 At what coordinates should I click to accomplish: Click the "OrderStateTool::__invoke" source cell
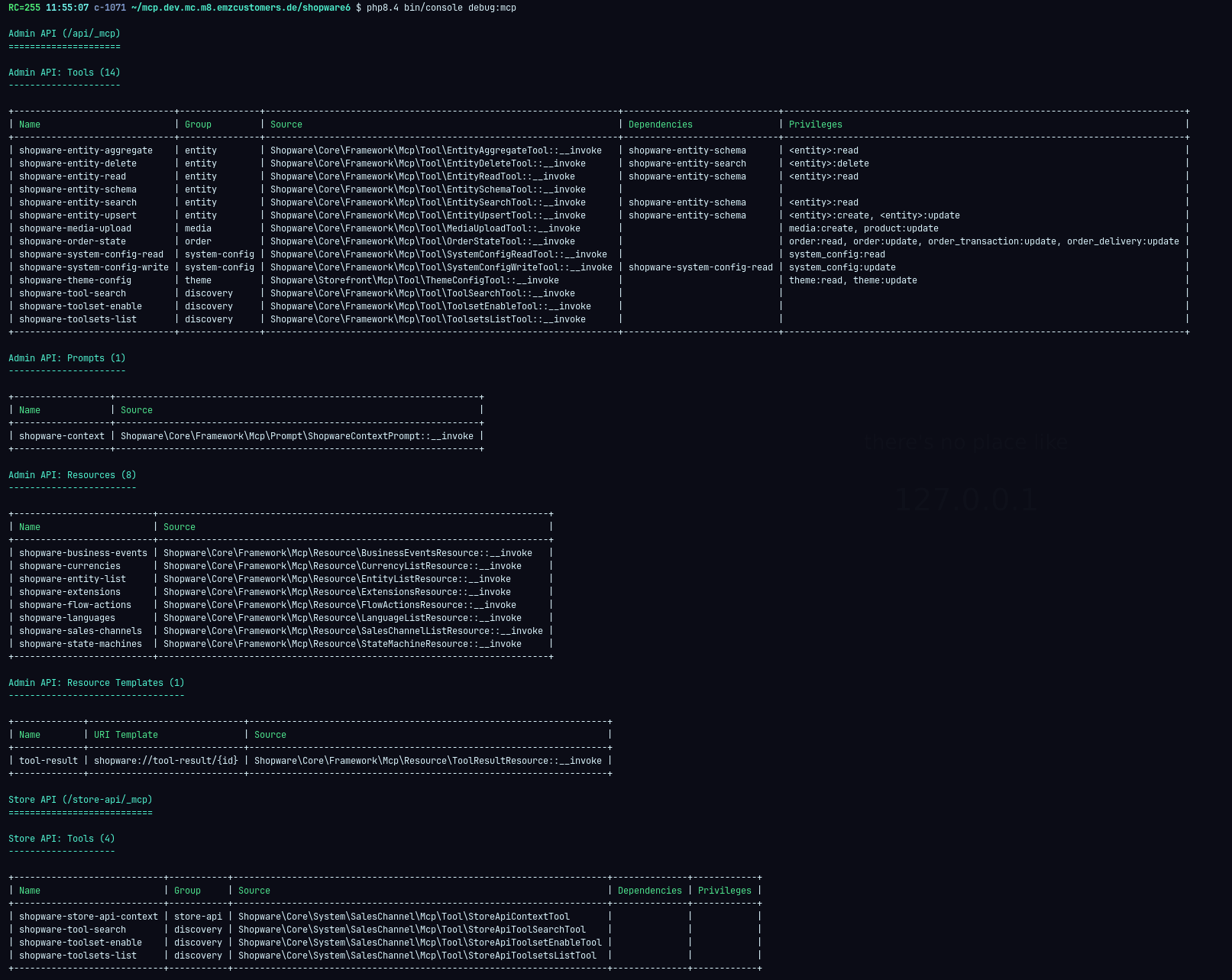(422, 241)
